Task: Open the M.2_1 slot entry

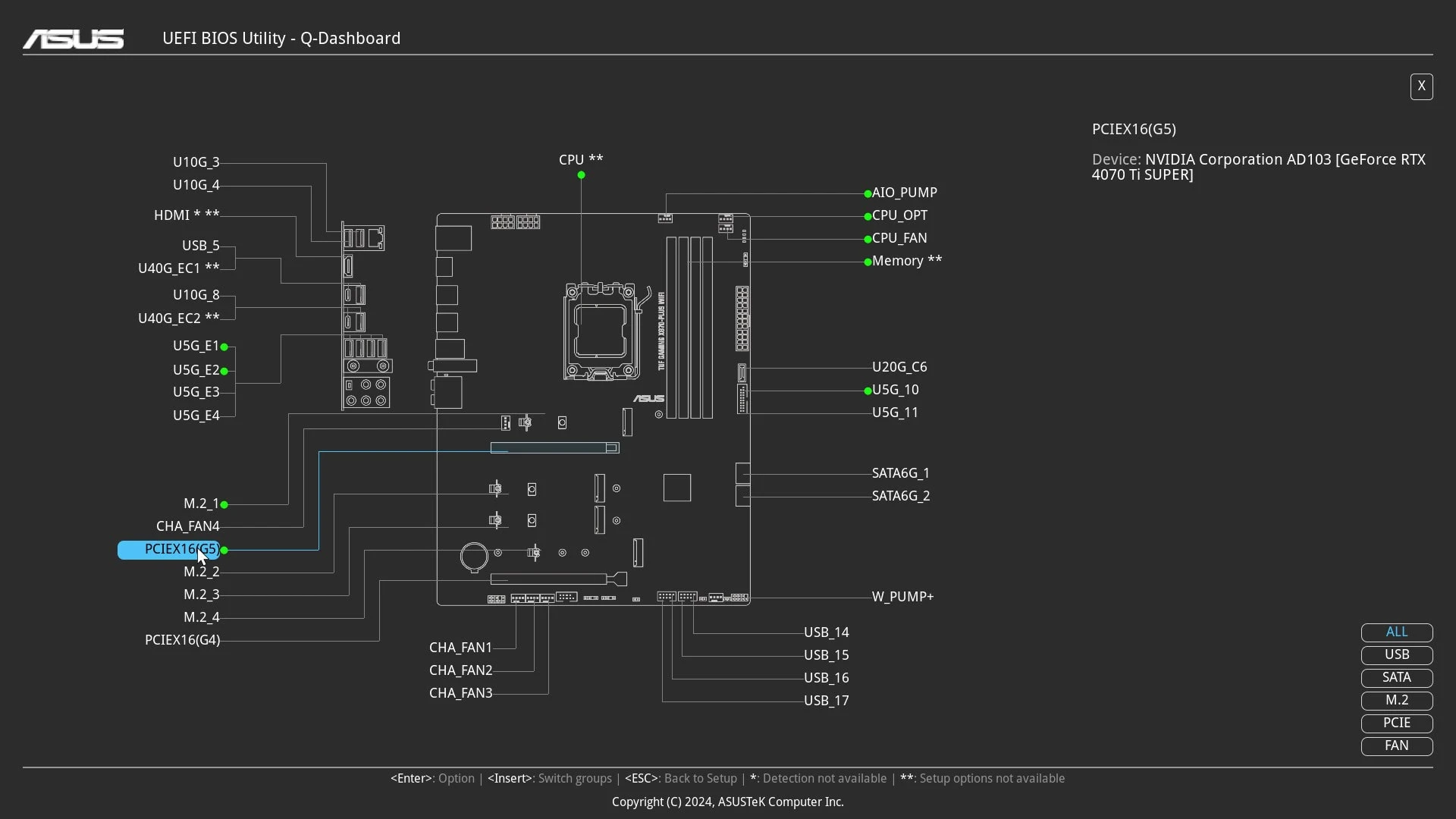Action: pos(201,504)
